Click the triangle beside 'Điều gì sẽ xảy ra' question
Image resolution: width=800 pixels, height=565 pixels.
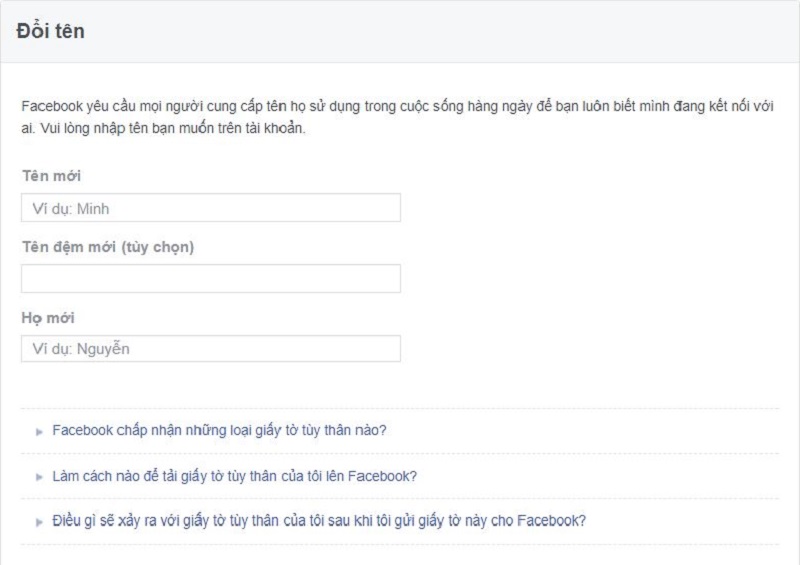click(x=39, y=522)
